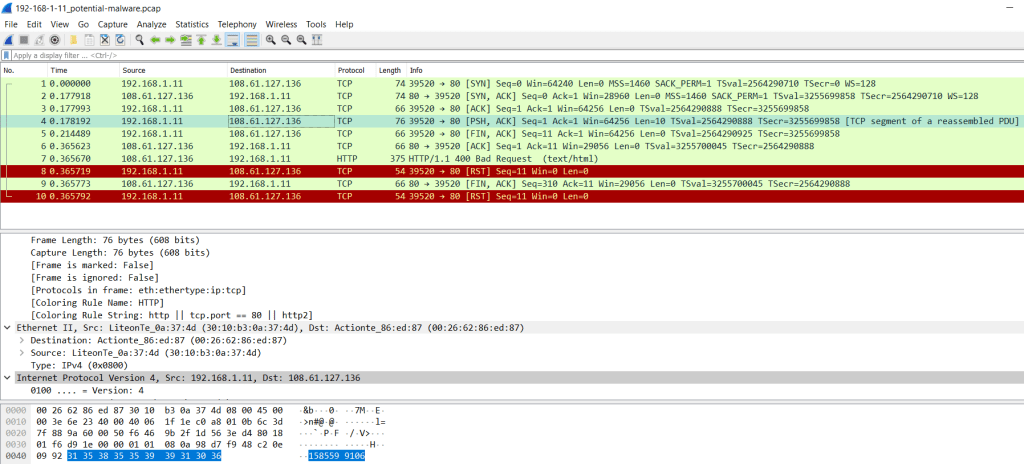
Task: Click the find packet magnifier icon
Action: click(140, 39)
